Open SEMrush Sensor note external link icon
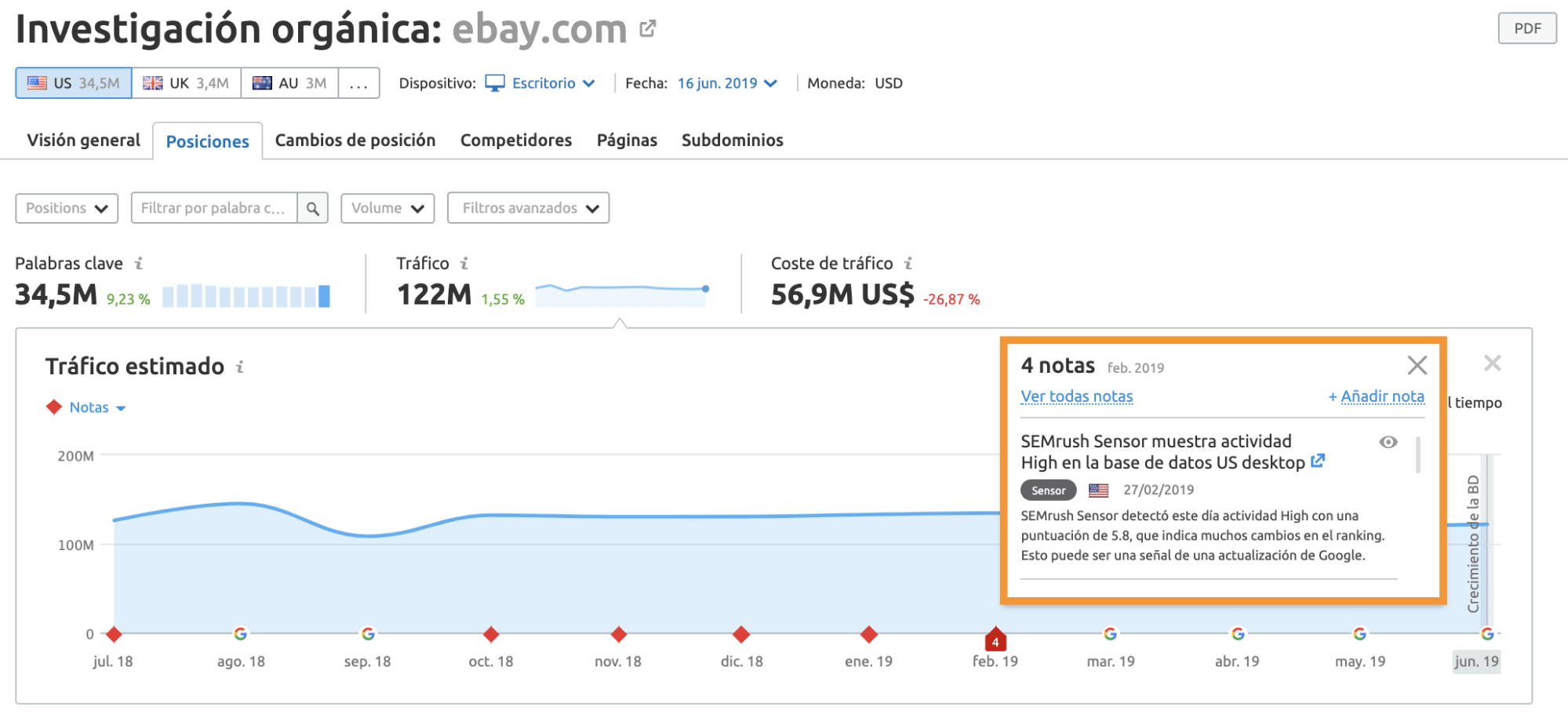 (x=1318, y=461)
